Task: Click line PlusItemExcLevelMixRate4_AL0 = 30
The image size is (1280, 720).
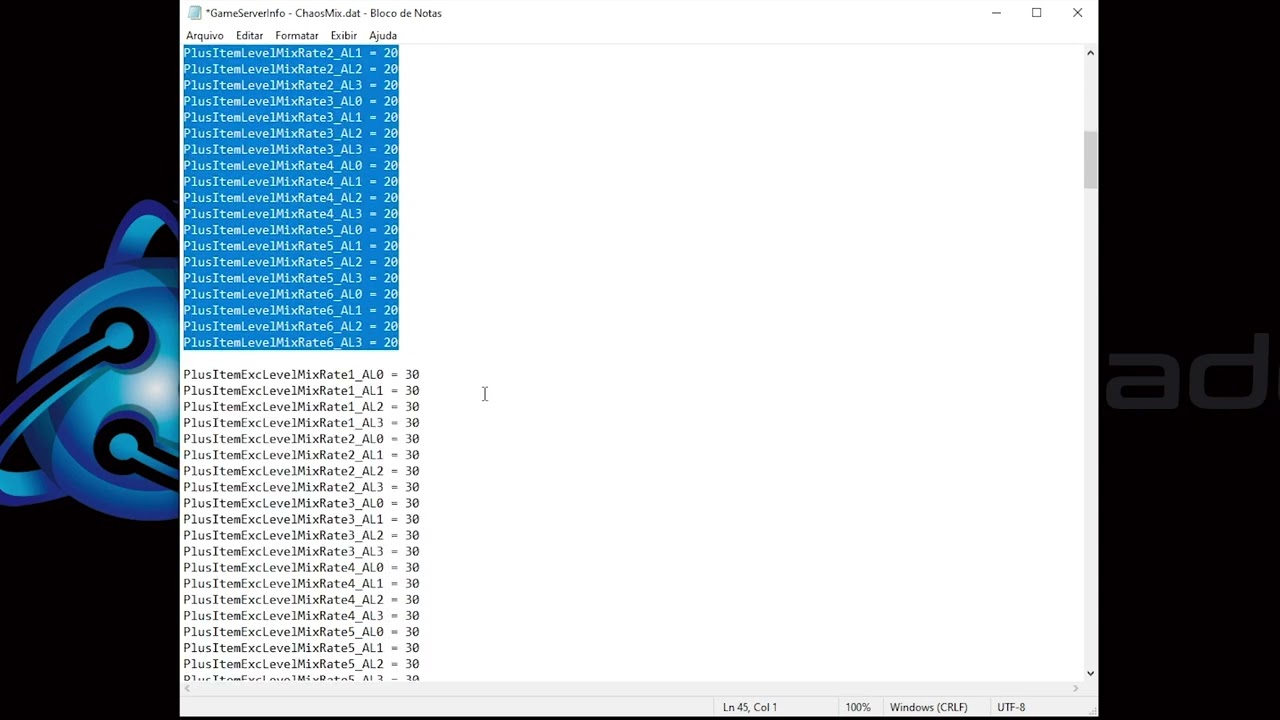Action: click(x=301, y=568)
